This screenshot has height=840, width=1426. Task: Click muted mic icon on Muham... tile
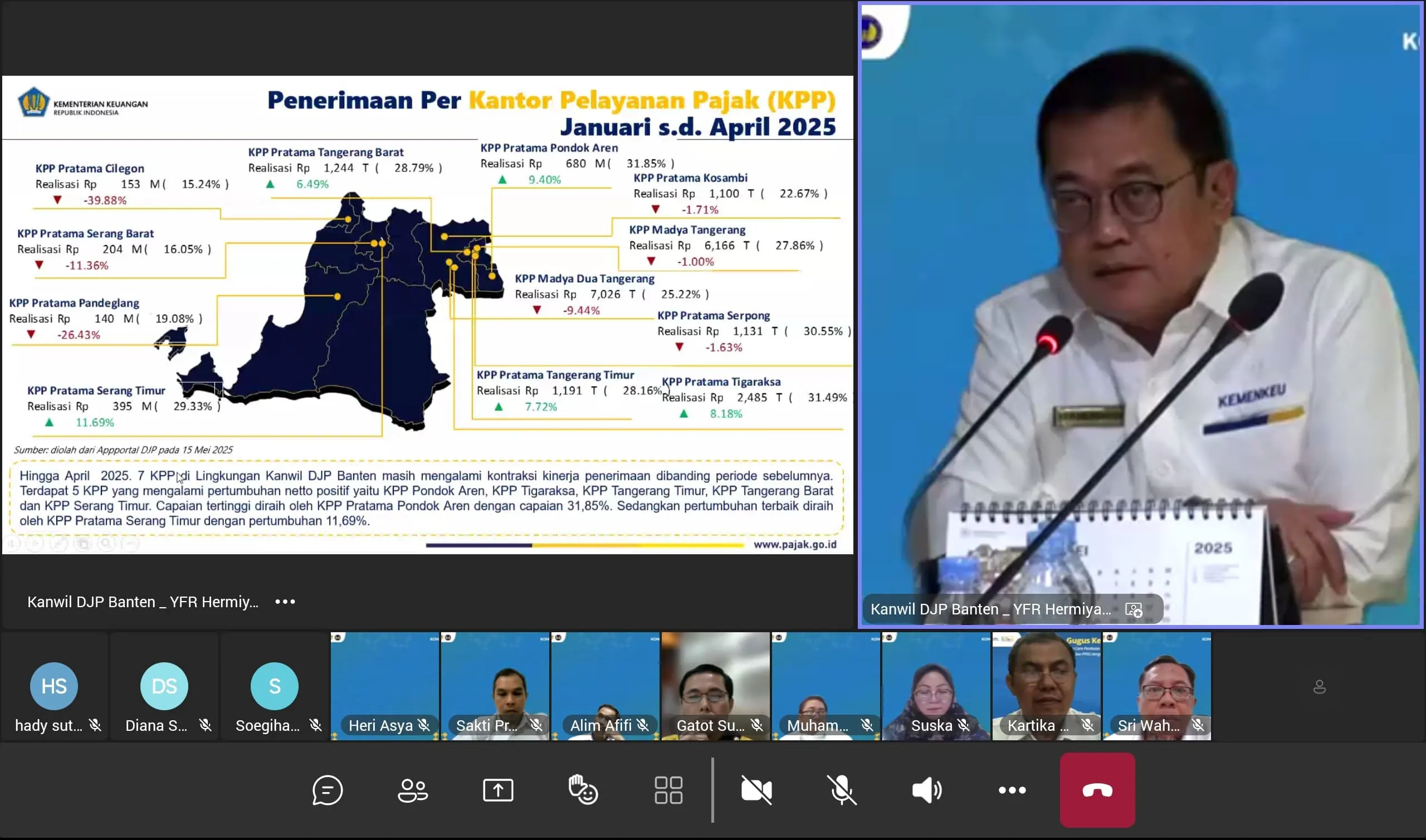(867, 725)
